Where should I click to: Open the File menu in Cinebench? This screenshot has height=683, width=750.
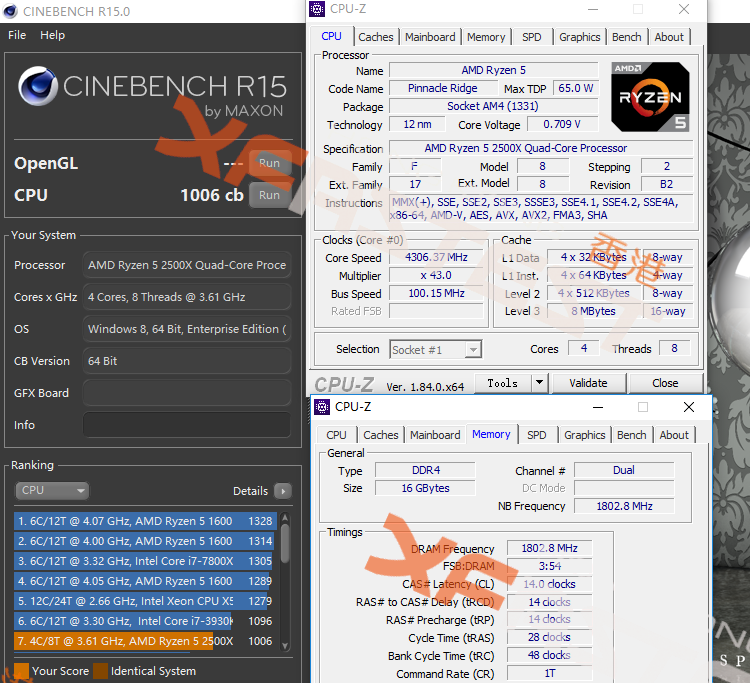(x=17, y=35)
